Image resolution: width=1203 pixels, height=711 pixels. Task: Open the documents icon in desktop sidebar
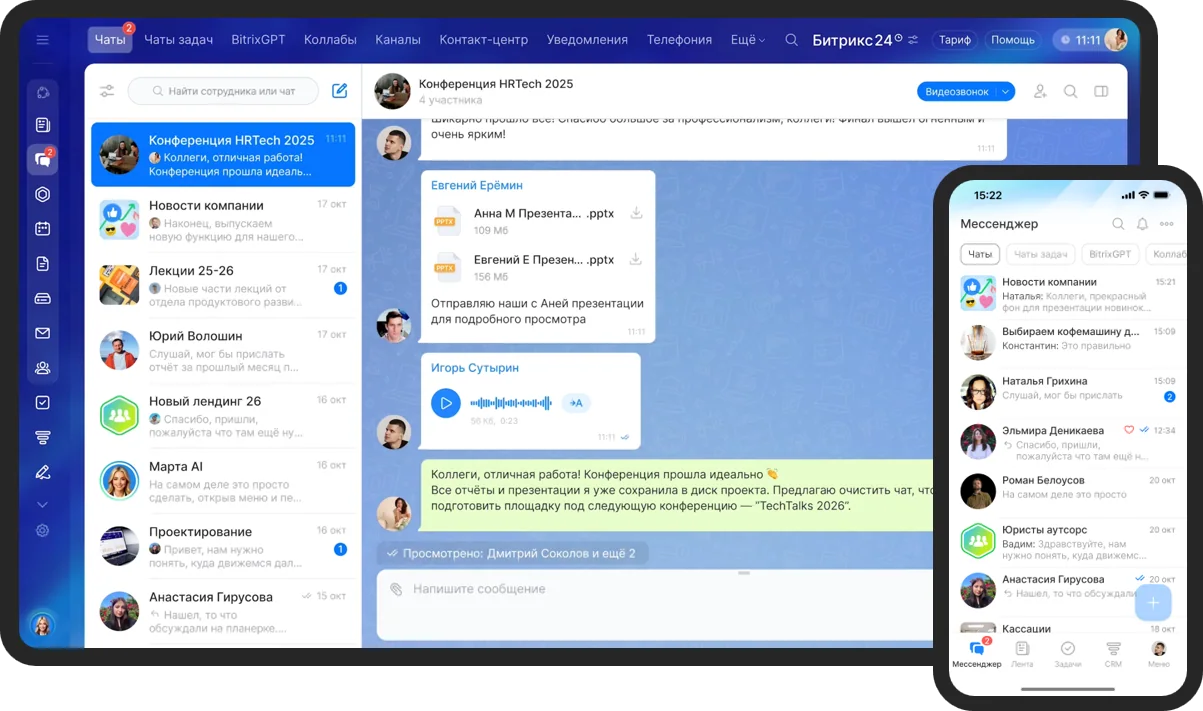click(x=42, y=263)
